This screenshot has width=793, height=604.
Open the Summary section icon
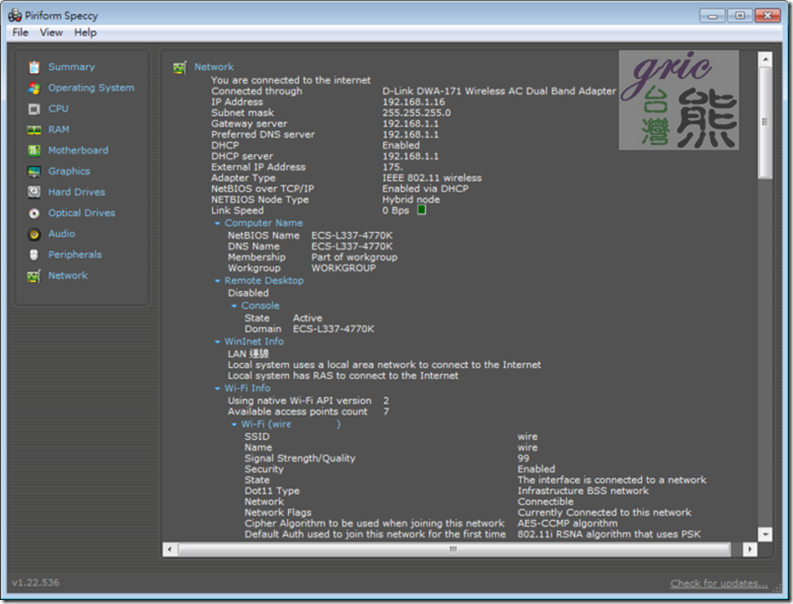[x=34, y=67]
